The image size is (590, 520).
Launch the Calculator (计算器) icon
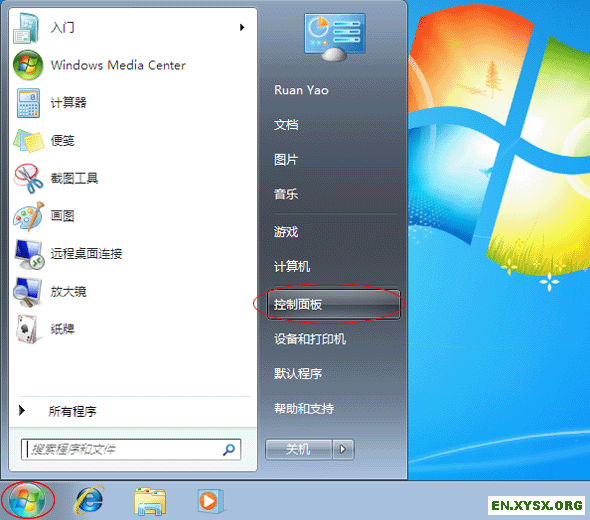tap(28, 103)
